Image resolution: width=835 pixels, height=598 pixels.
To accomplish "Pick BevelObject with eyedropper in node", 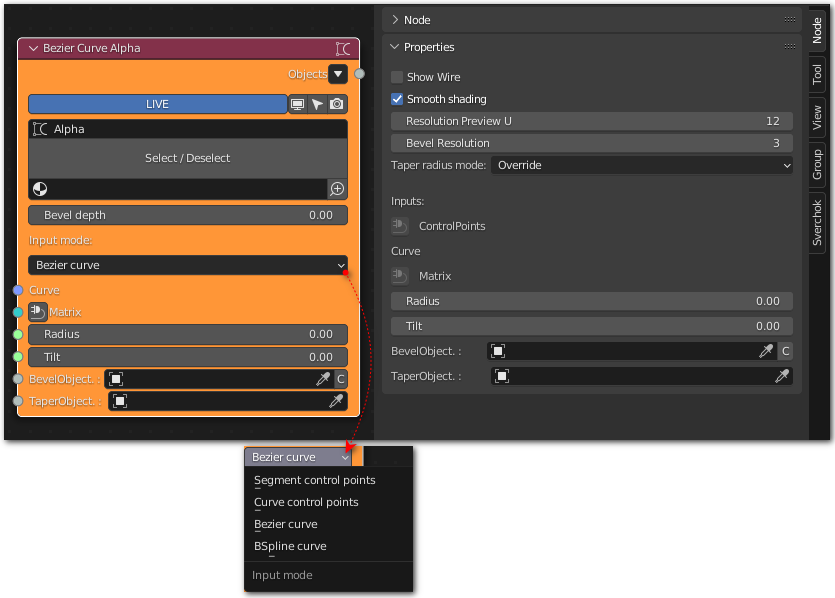I will click(x=323, y=379).
